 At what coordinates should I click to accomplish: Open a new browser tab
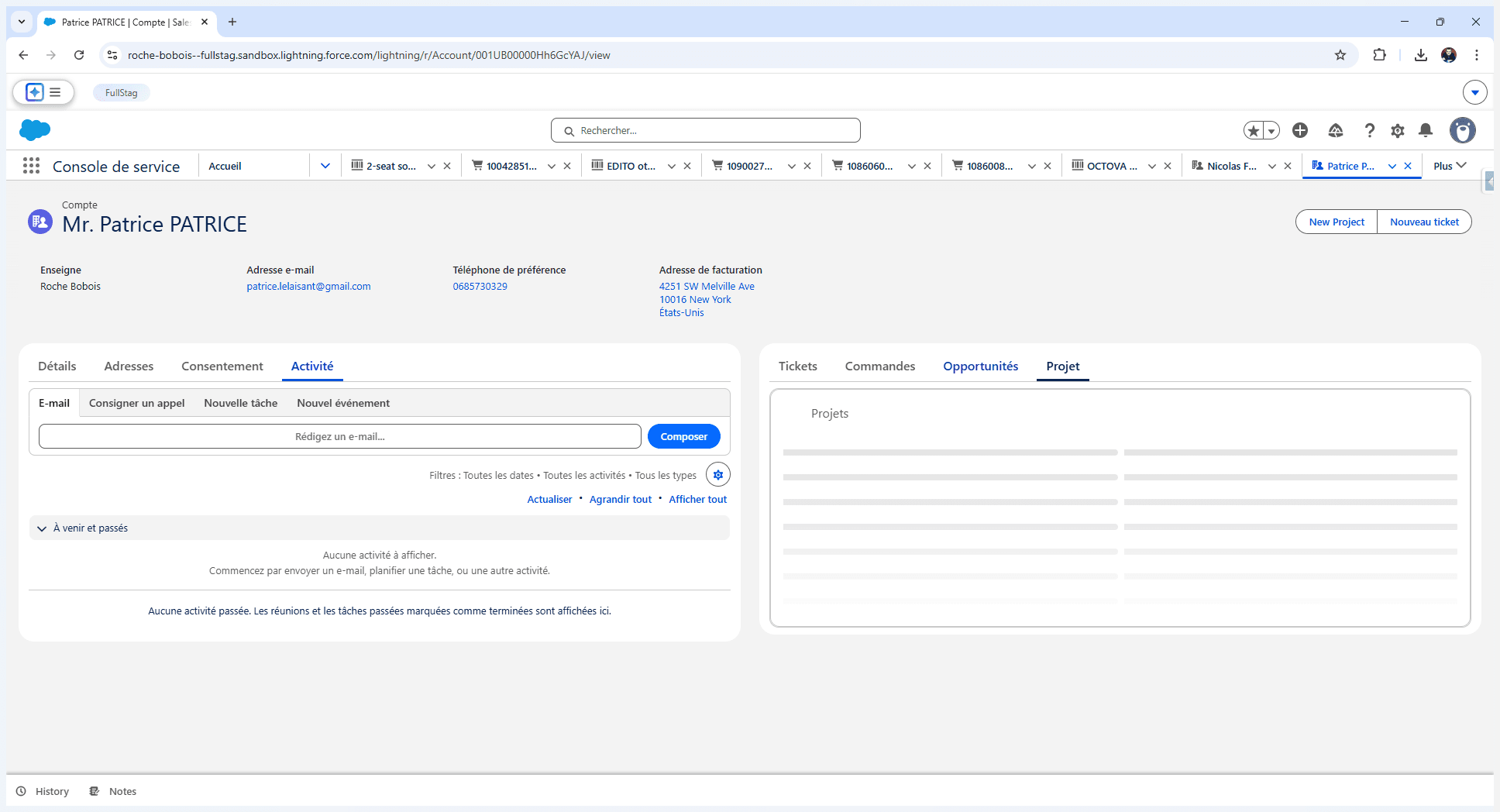click(x=232, y=22)
